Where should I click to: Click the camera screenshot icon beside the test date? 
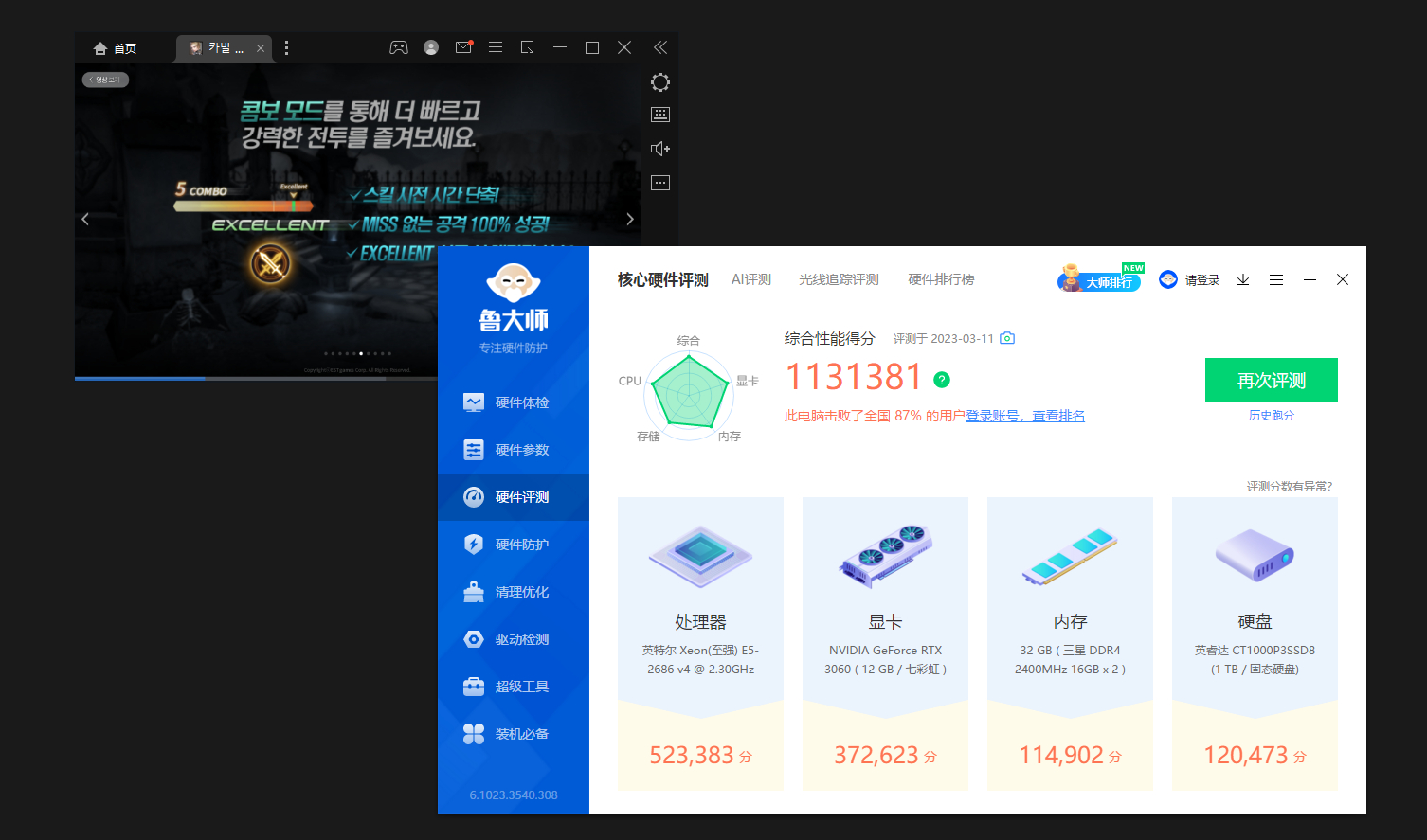[1007, 338]
